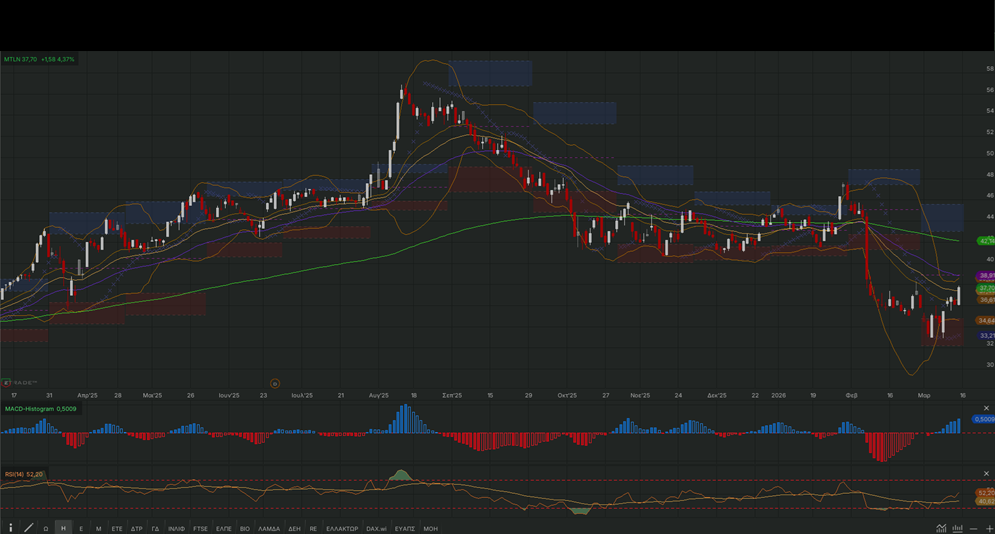Viewport: 995px width, 534px height.
Task: Open the ΕΛΛΑΚΤΩΡ symbol shortcut
Action: tap(342, 528)
